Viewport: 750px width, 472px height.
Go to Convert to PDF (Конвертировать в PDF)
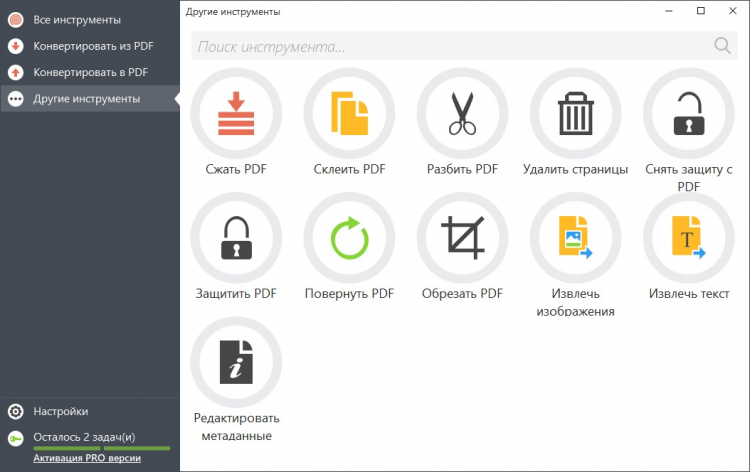pyautogui.click(x=90, y=72)
